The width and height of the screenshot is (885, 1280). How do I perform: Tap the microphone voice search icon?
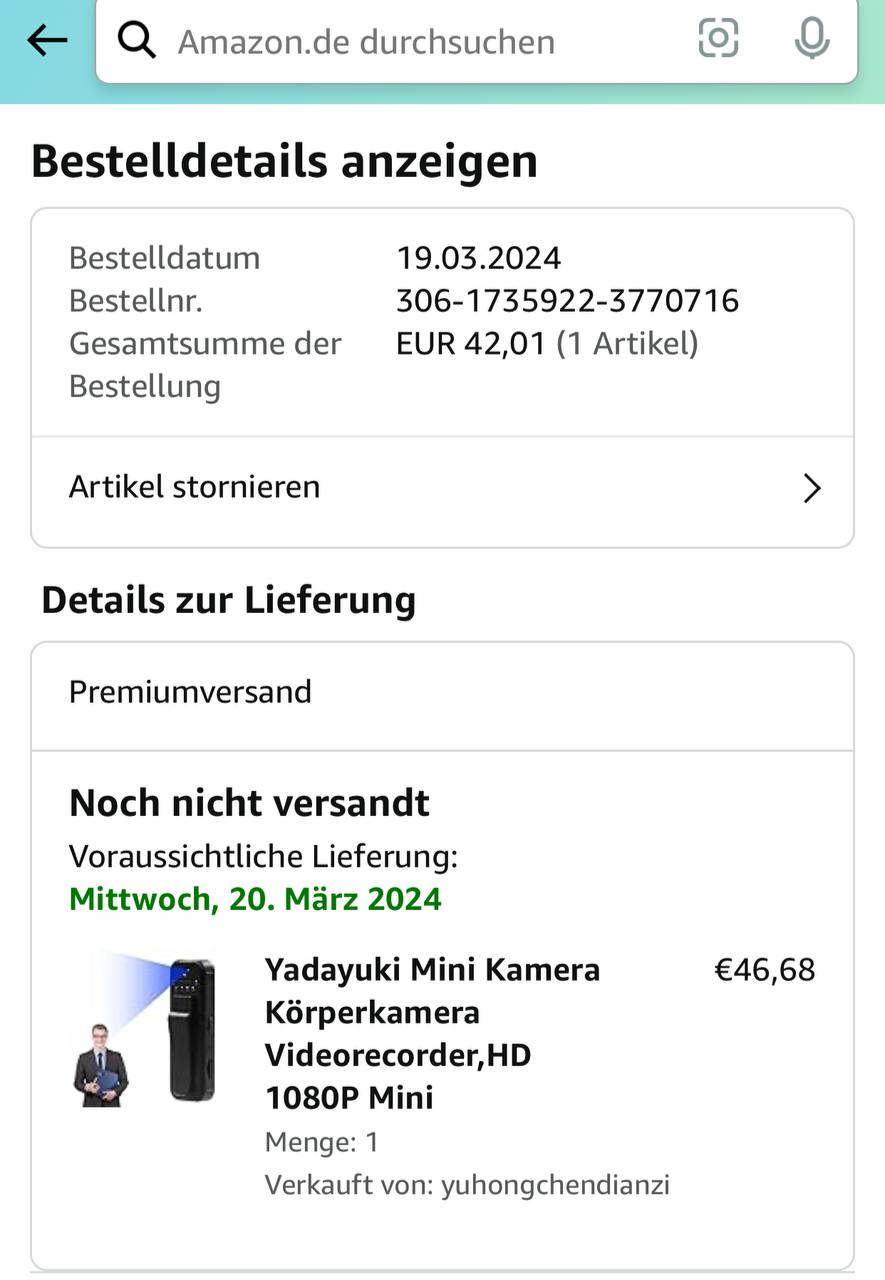click(811, 39)
